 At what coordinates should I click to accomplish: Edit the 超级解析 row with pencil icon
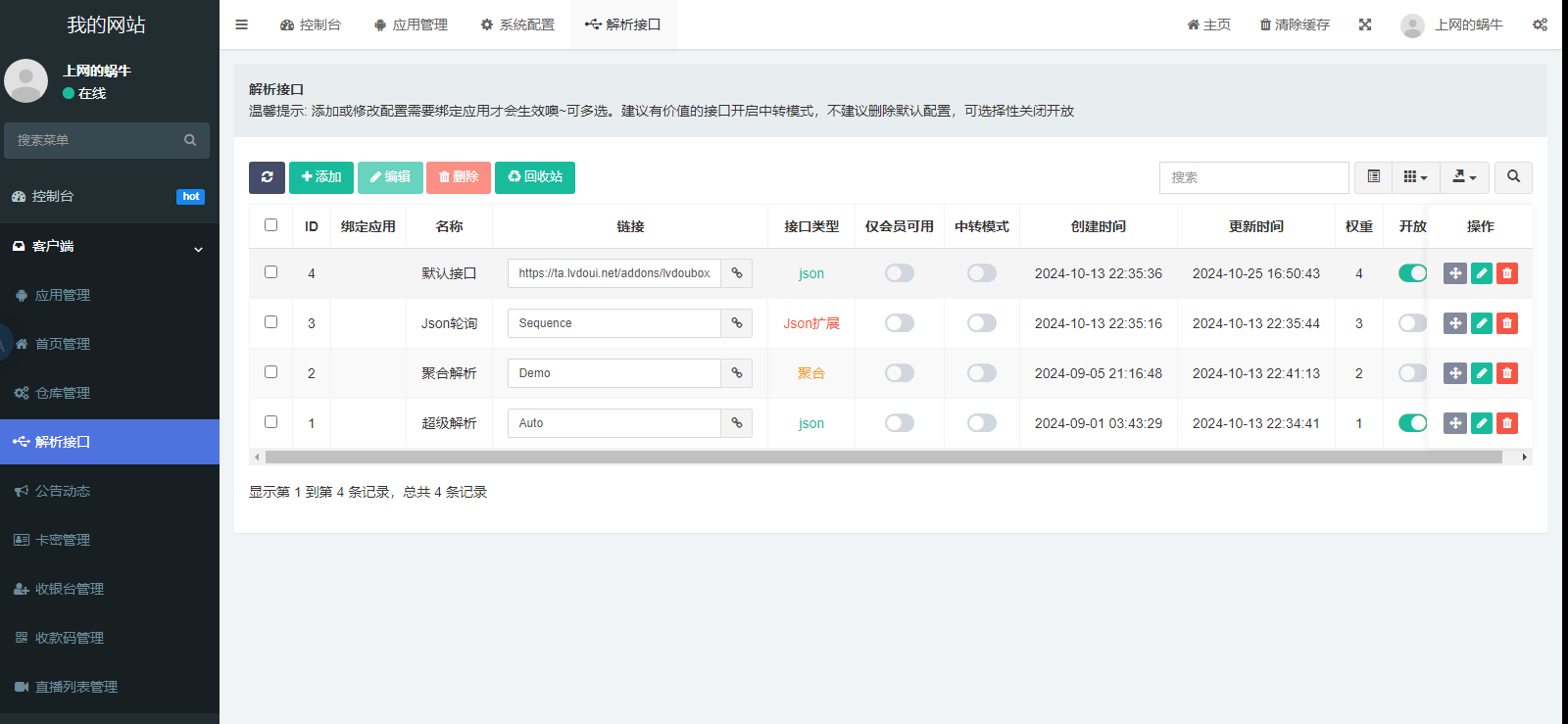pyautogui.click(x=1482, y=423)
